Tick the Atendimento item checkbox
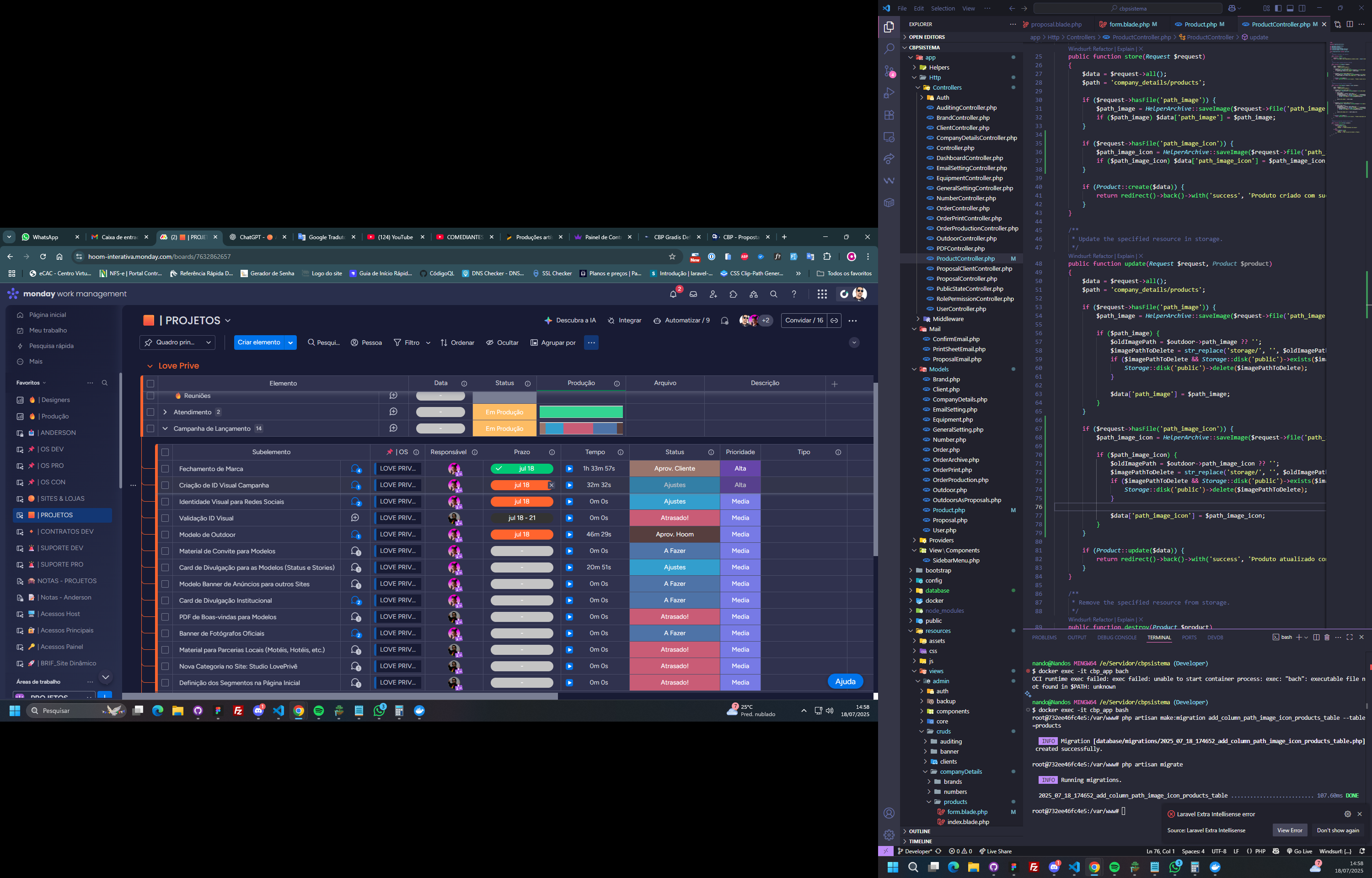This screenshot has height=878, width=1372. 150,412
